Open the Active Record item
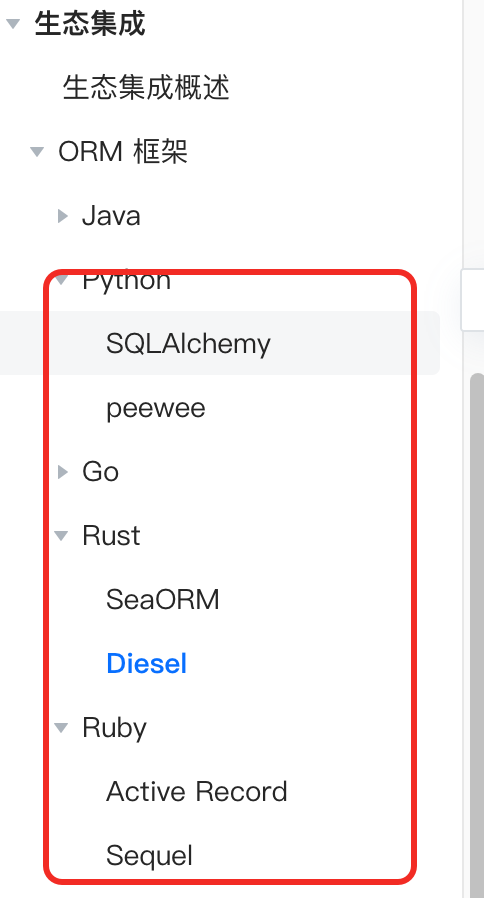This screenshot has height=898, width=484. tap(196, 791)
